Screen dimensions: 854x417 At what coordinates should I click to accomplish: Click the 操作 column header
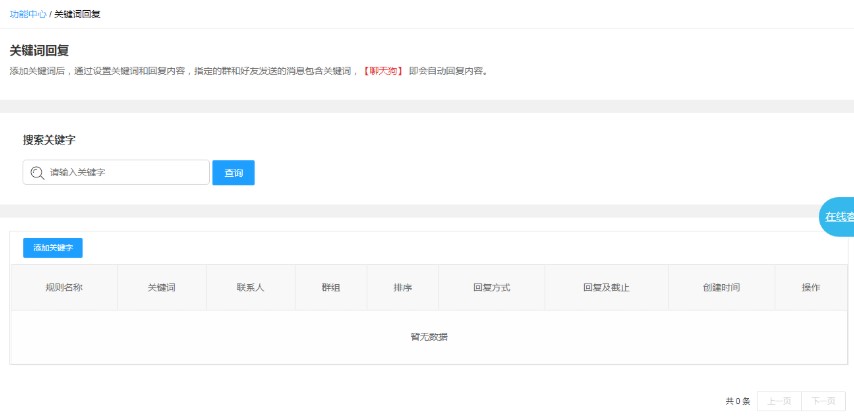point(810,288)
